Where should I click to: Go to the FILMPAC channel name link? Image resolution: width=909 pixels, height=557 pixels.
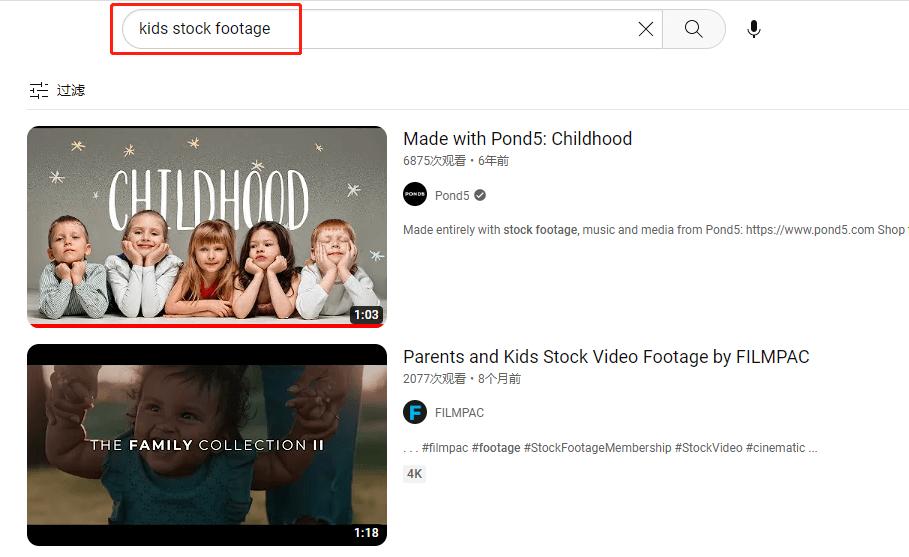tap(459, 412)
